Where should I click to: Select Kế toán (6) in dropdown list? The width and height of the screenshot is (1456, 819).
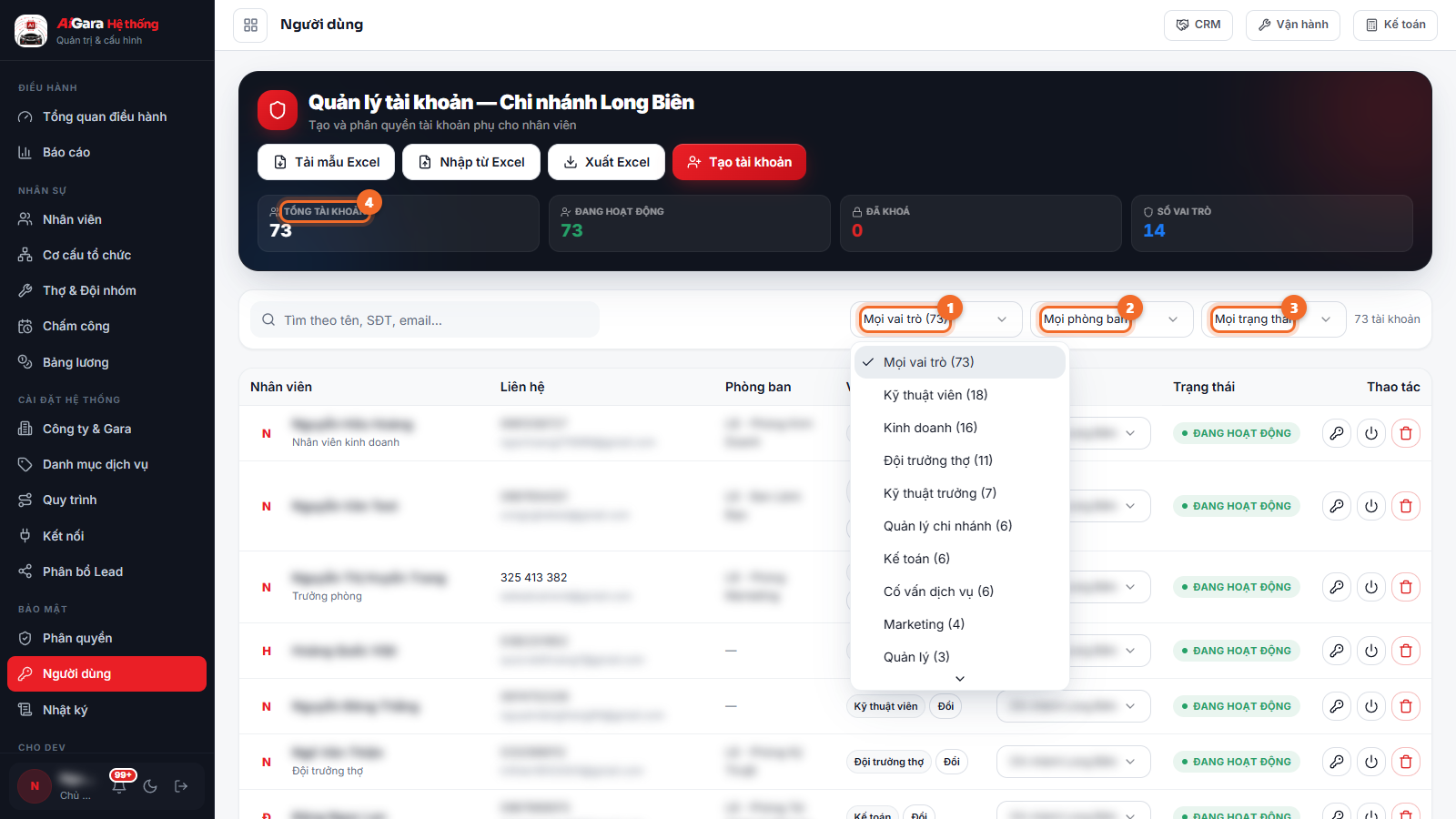pos(960,559)
